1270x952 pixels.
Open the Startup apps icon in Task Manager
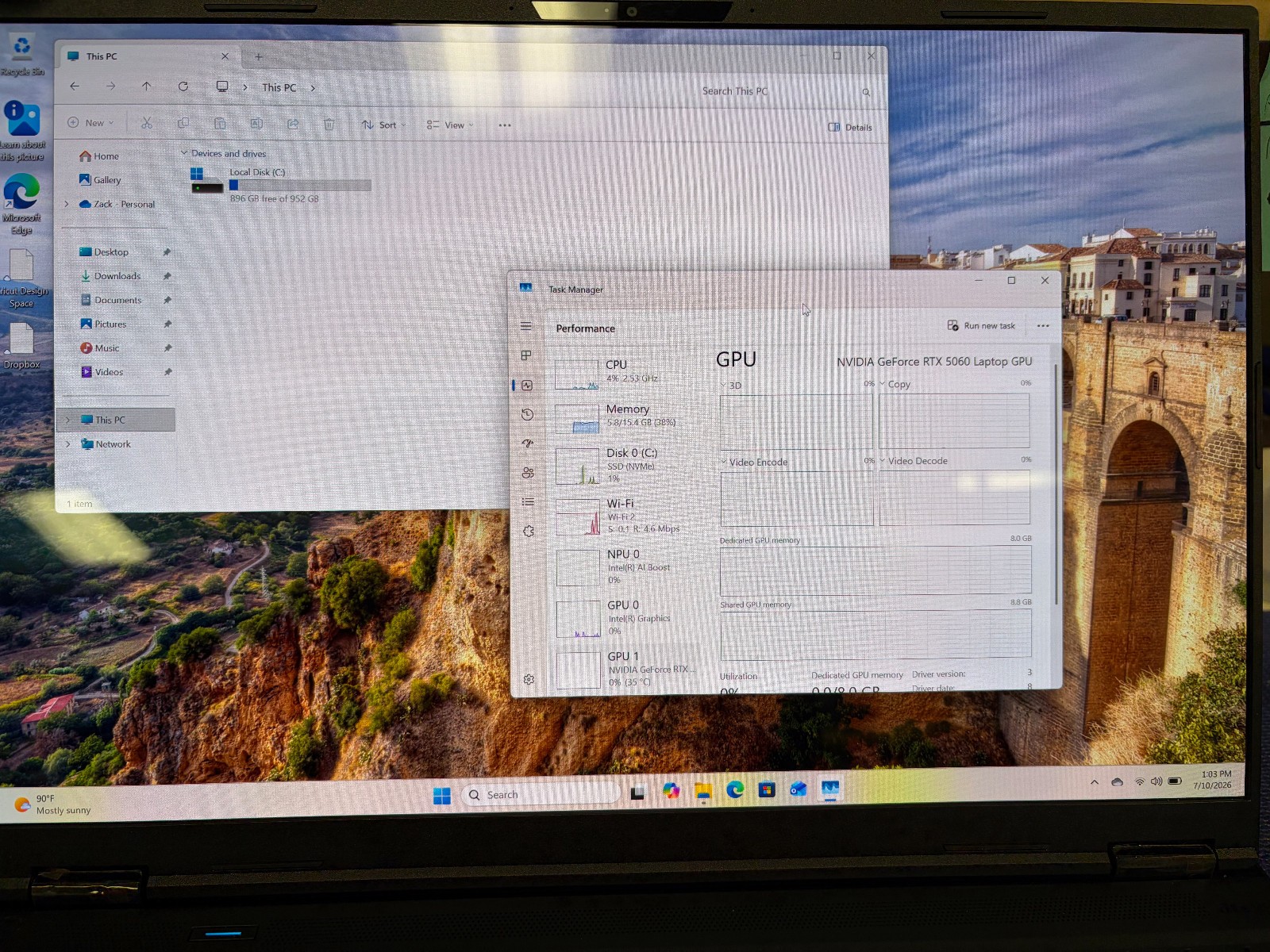[528, 443]
